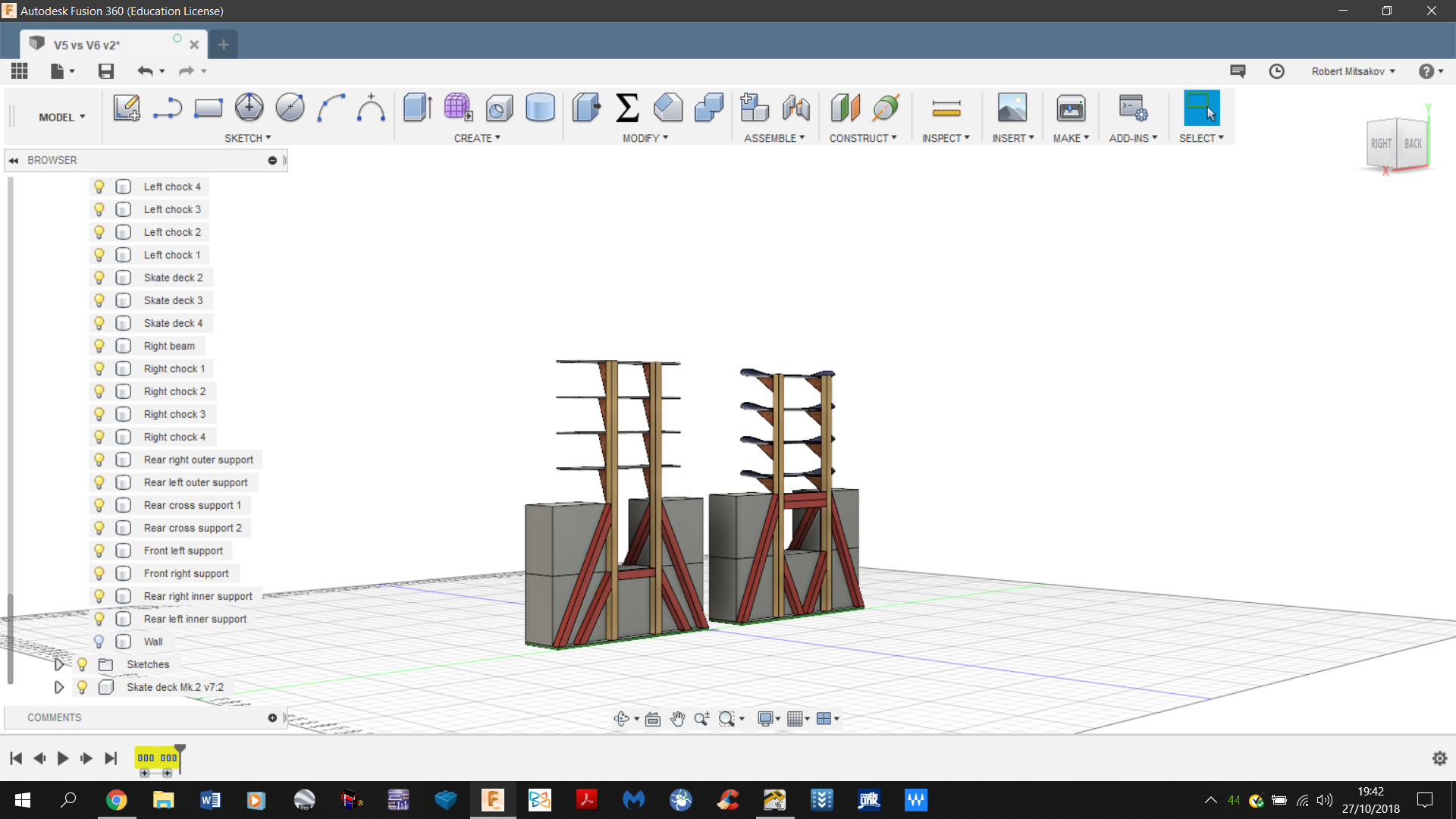Choose the Extrude tool icon
The height and width of the screenshot is (819, 1456).
pyautogui.click(x=417, y=108)
